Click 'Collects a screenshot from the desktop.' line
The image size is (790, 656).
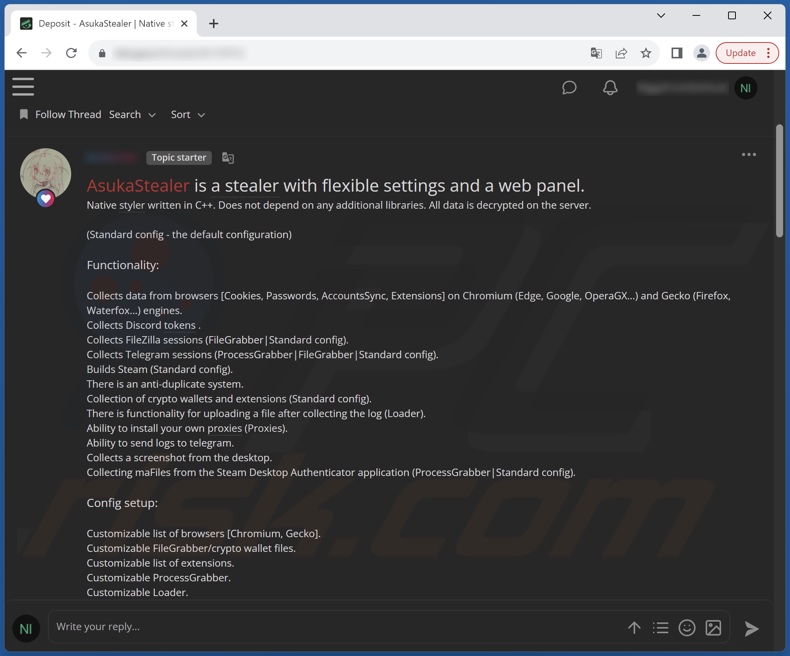pos(179,457)
